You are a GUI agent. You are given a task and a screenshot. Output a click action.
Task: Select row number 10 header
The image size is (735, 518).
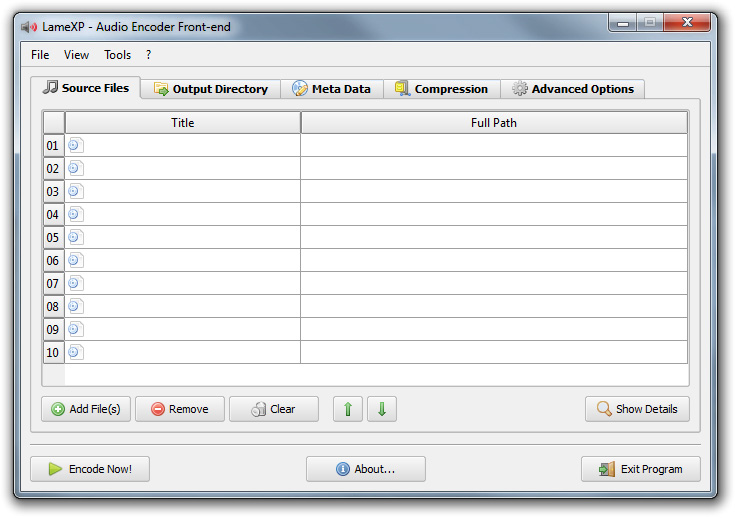pyautogui.click(x=53, y=352)
